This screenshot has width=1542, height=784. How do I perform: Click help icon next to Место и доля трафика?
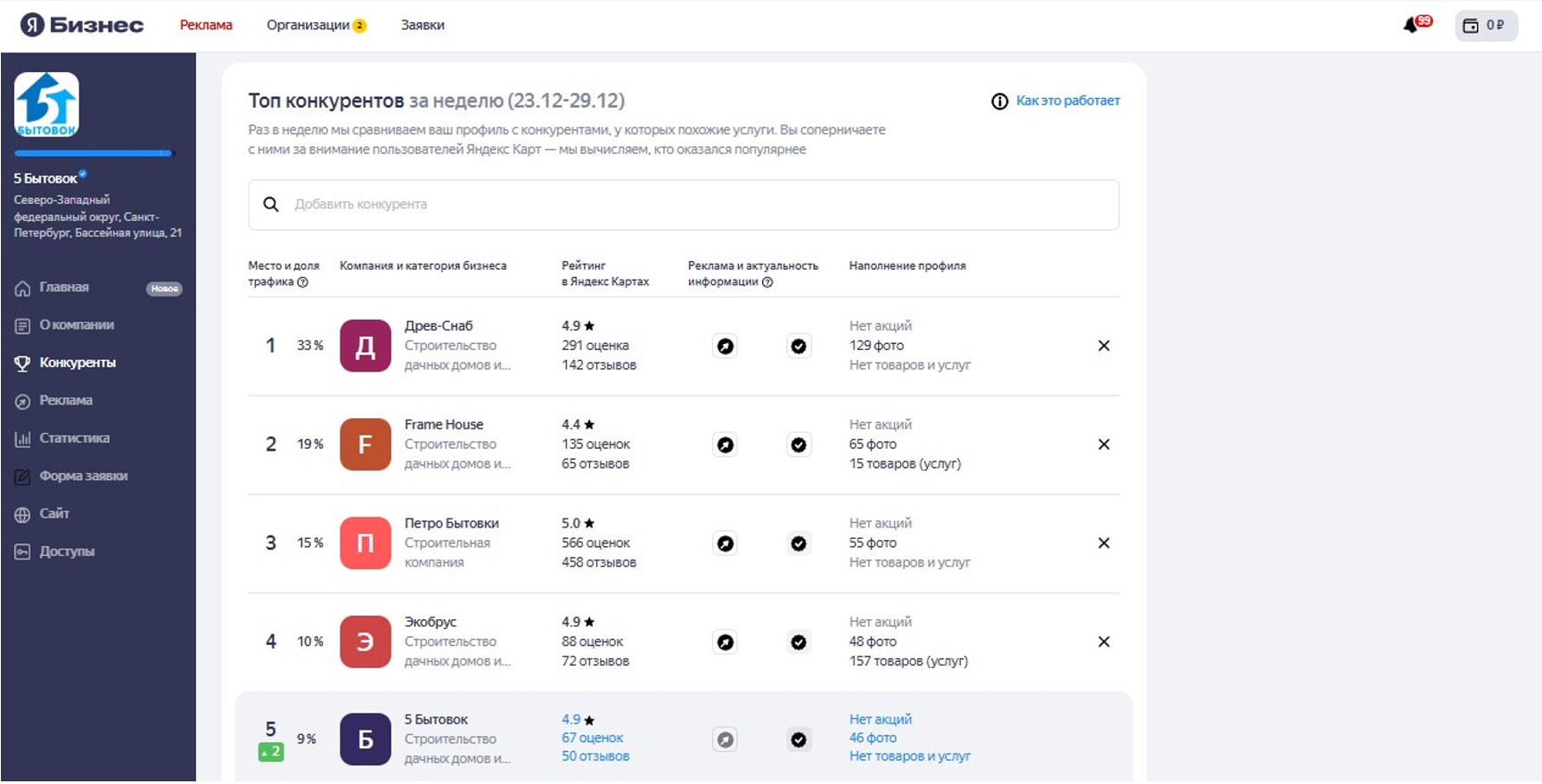tap(303, 282)
